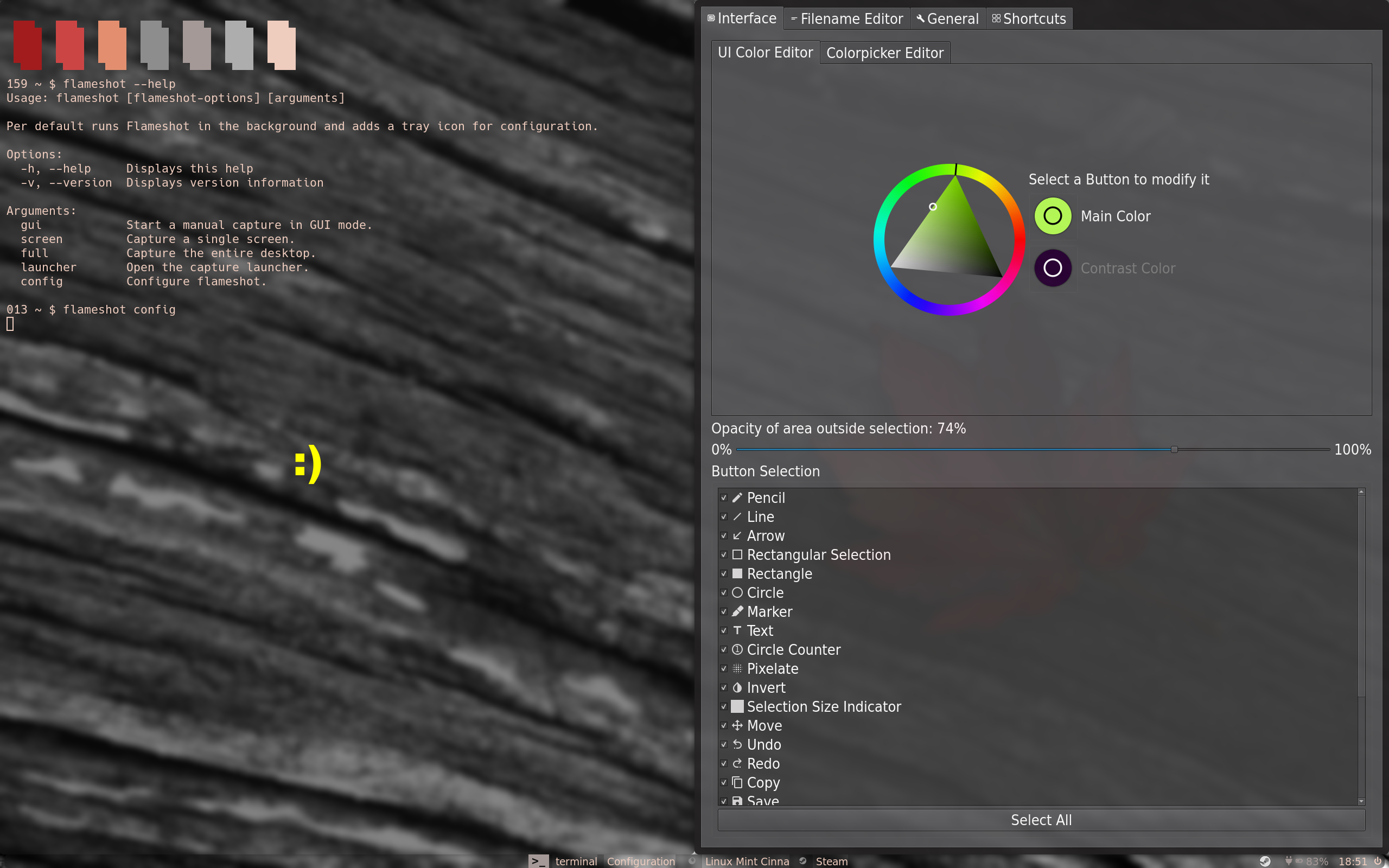Screen dimensions: 1389x868
Task: Toggle the Rectangular Selection checkbox
Action: point(724,554)
